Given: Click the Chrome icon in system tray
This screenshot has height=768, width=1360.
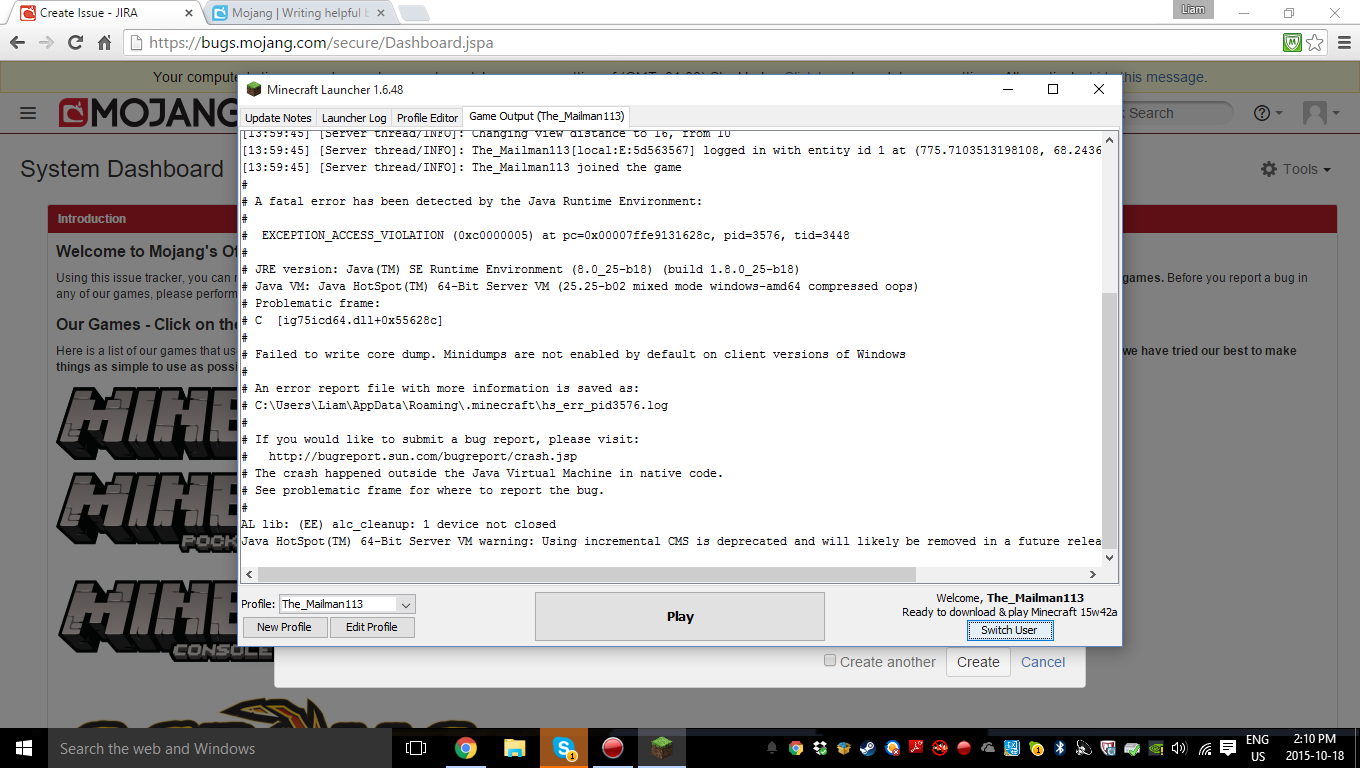Looking at the screenshot, I should 796,748.
